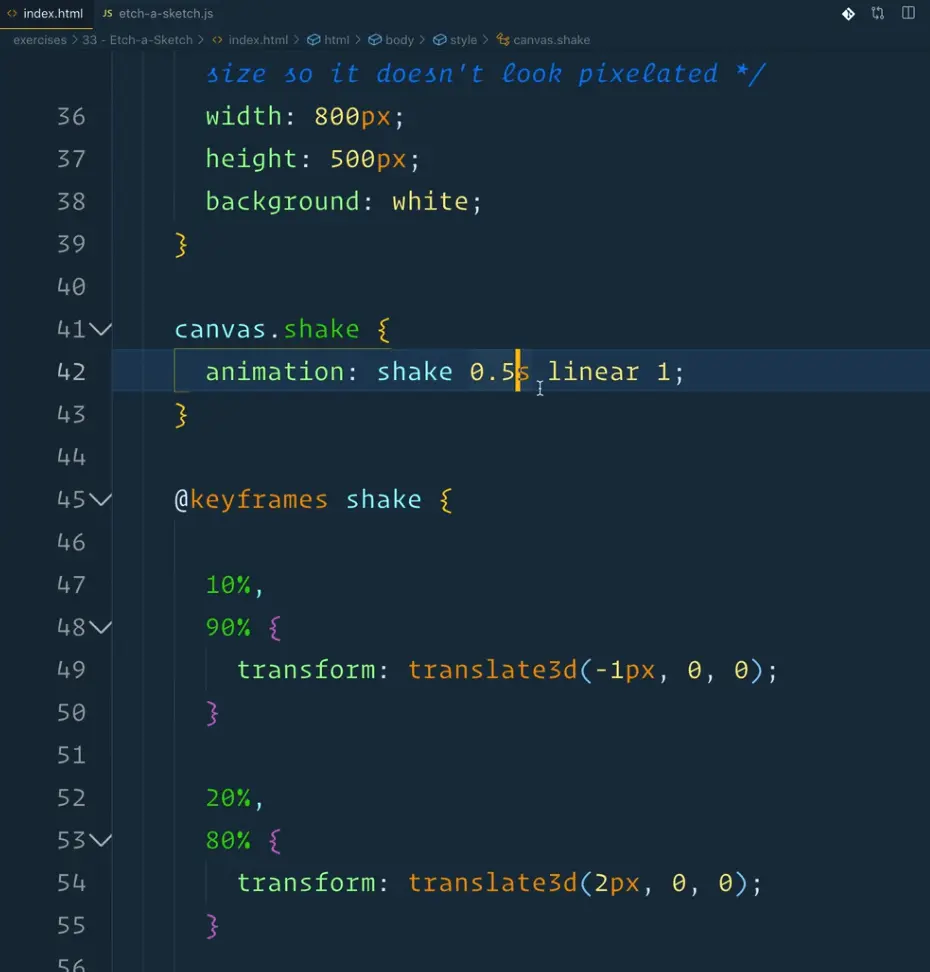Viewport: 930px width, 972px height.
Task: Collapse the 90% keyframe block at line 48
Action: [101, 627]
